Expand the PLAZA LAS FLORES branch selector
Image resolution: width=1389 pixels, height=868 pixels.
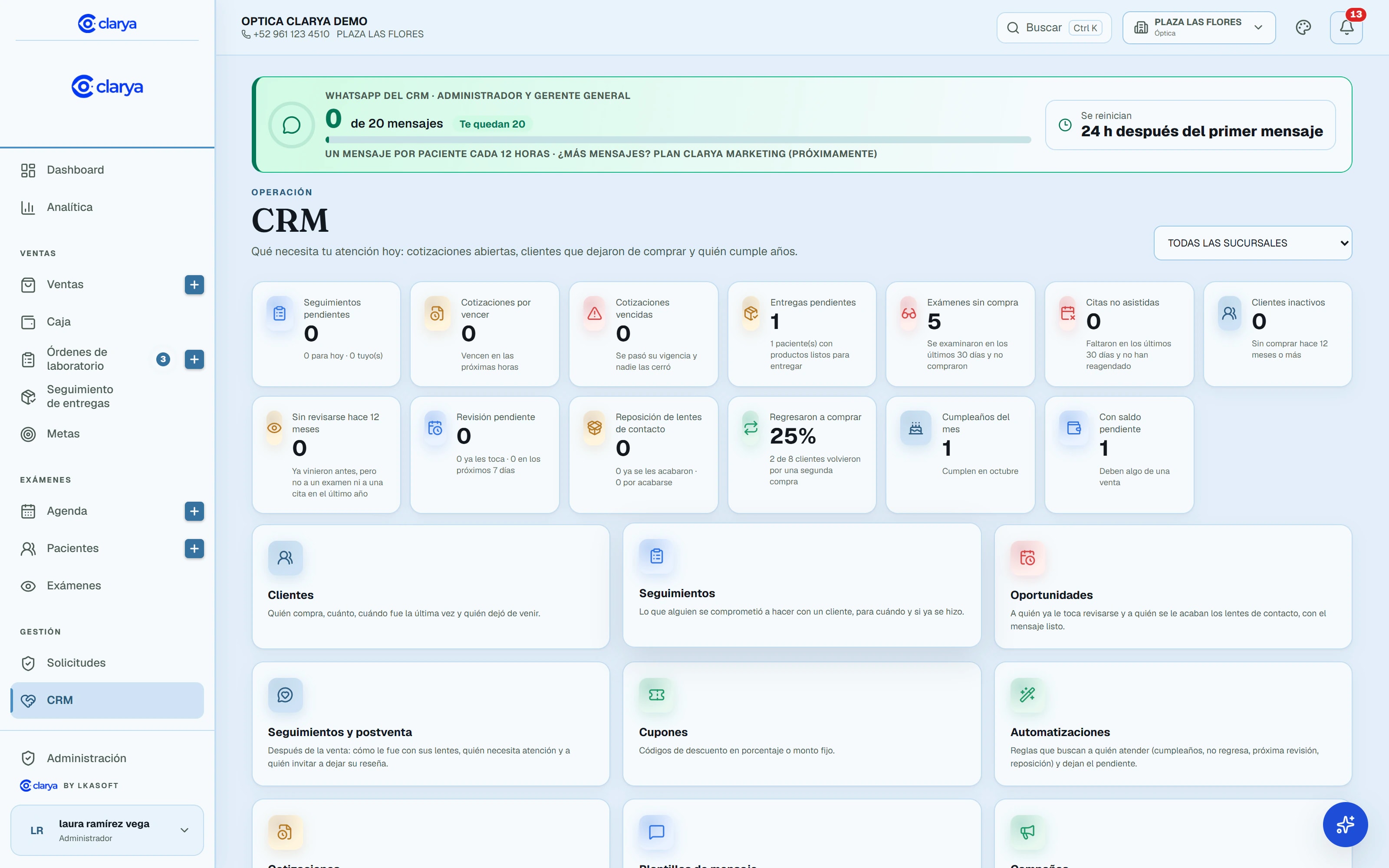[1198, 27]
